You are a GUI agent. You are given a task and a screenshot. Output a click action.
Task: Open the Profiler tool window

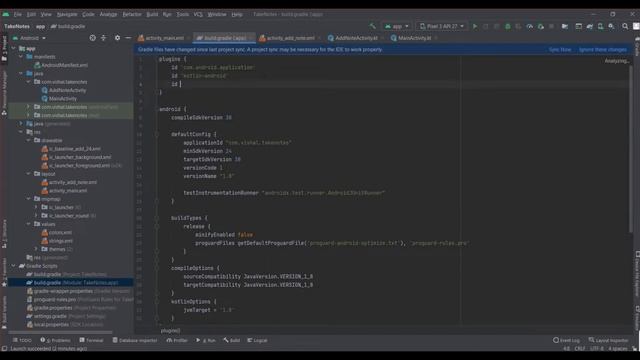177,340
